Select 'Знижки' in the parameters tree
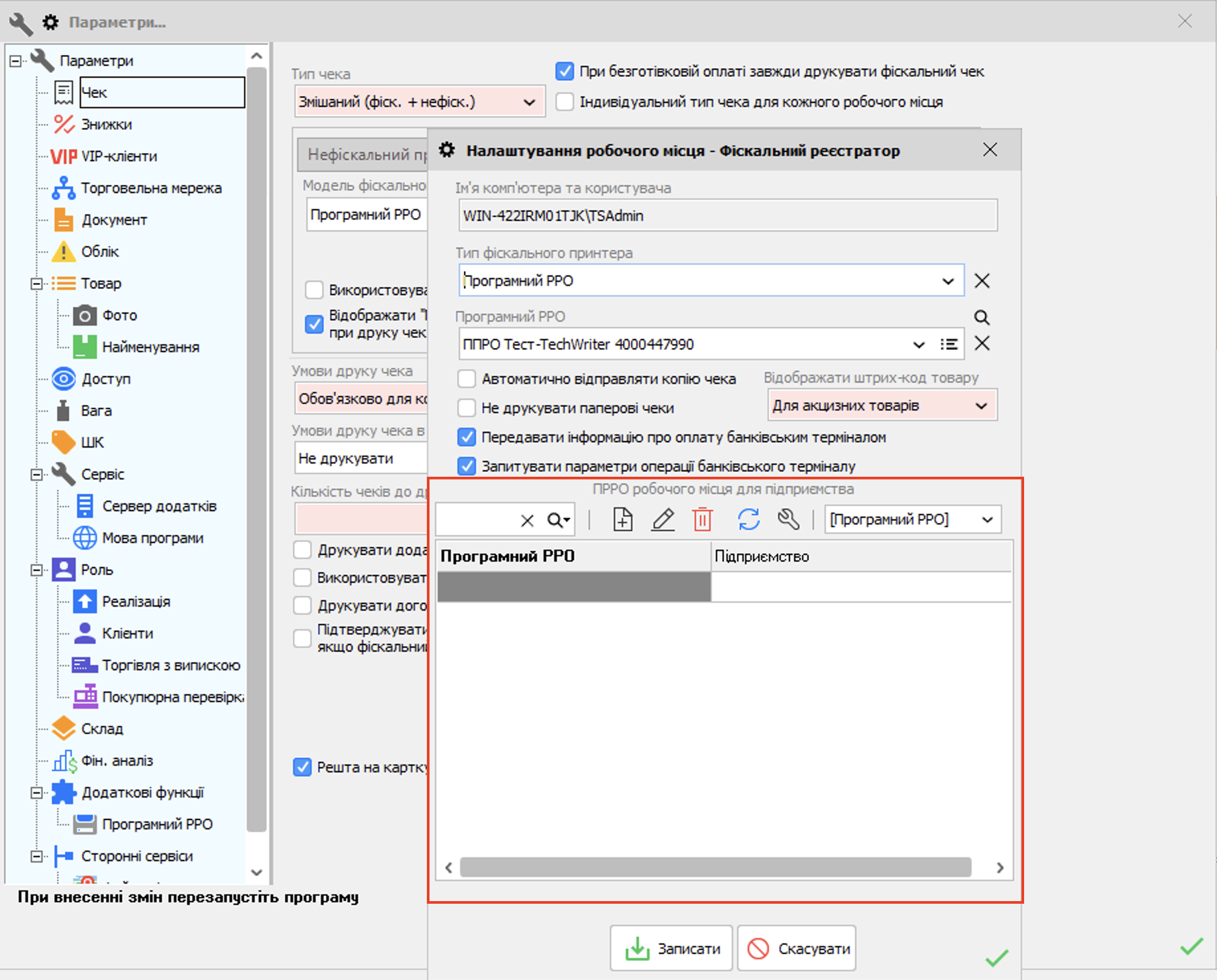The height and width of the screenshot is (980, 1217). click(x=106, y=125)
